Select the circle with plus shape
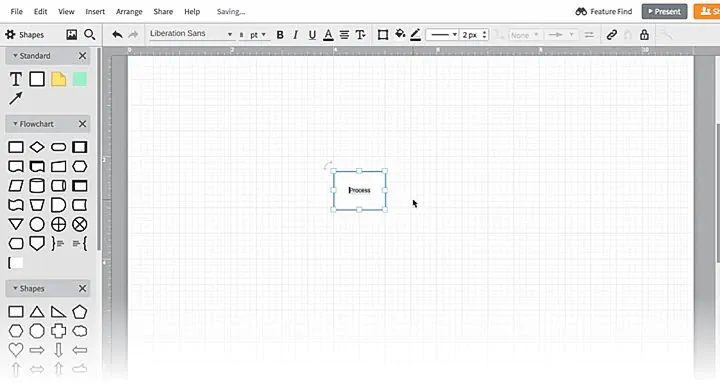 pos(58,224)
